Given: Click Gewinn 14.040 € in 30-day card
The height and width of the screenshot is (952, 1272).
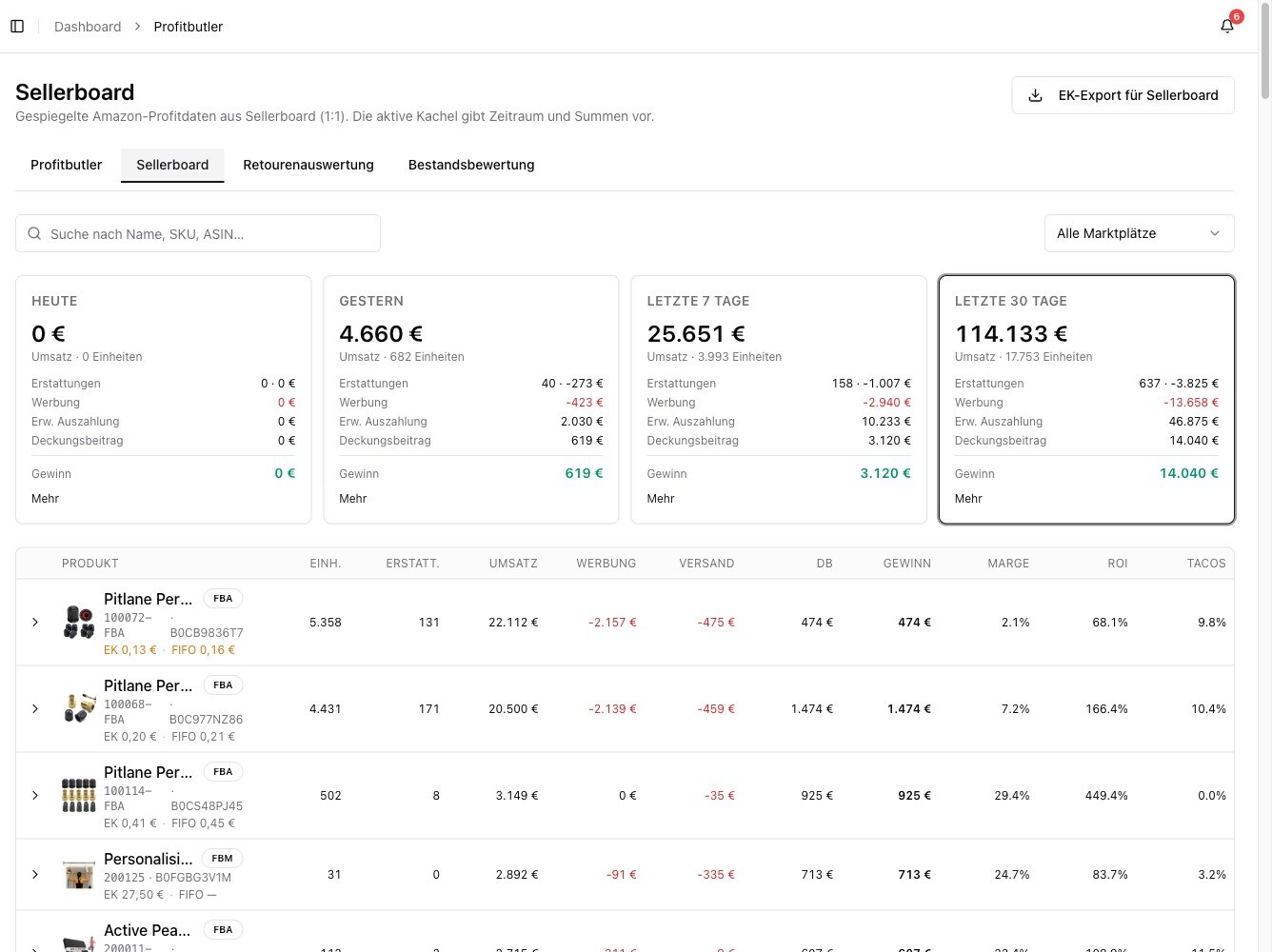Looking at the screenshot, I should (1189, 473).
